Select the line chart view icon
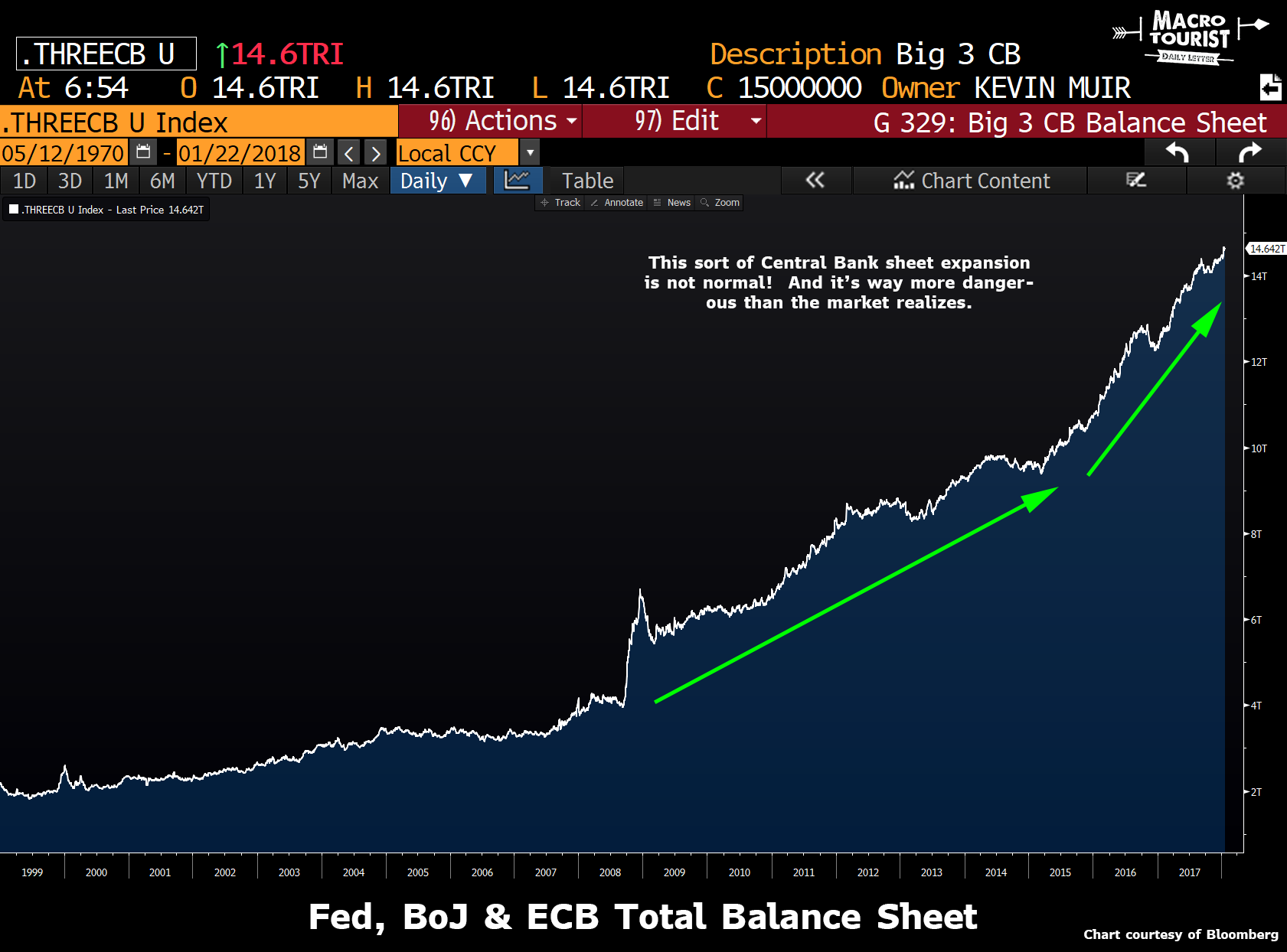1287x952 pixels. (x=518, y=181)
